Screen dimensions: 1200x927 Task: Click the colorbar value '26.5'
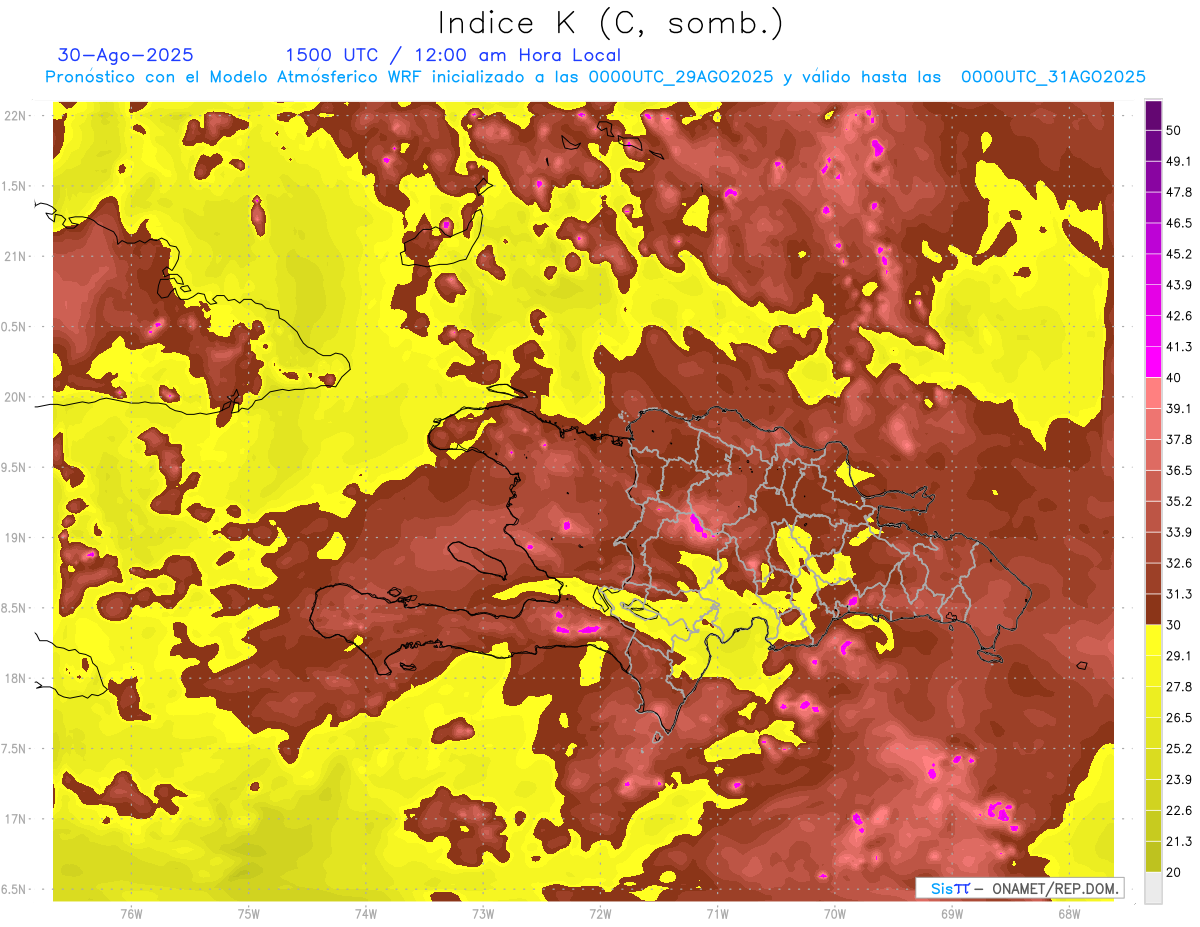1179,718
